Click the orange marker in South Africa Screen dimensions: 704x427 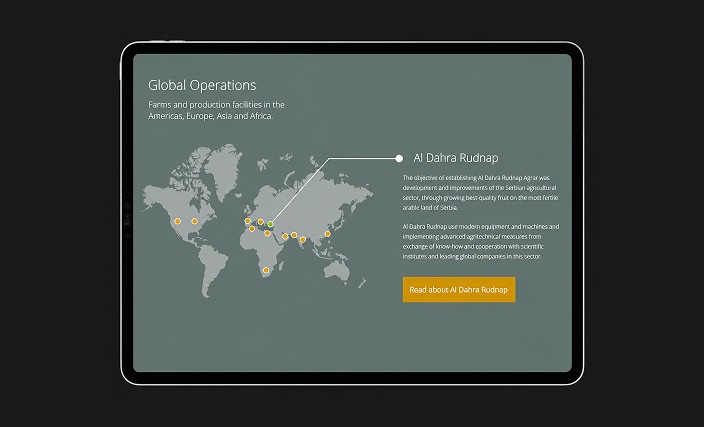(x=266, y=270)
